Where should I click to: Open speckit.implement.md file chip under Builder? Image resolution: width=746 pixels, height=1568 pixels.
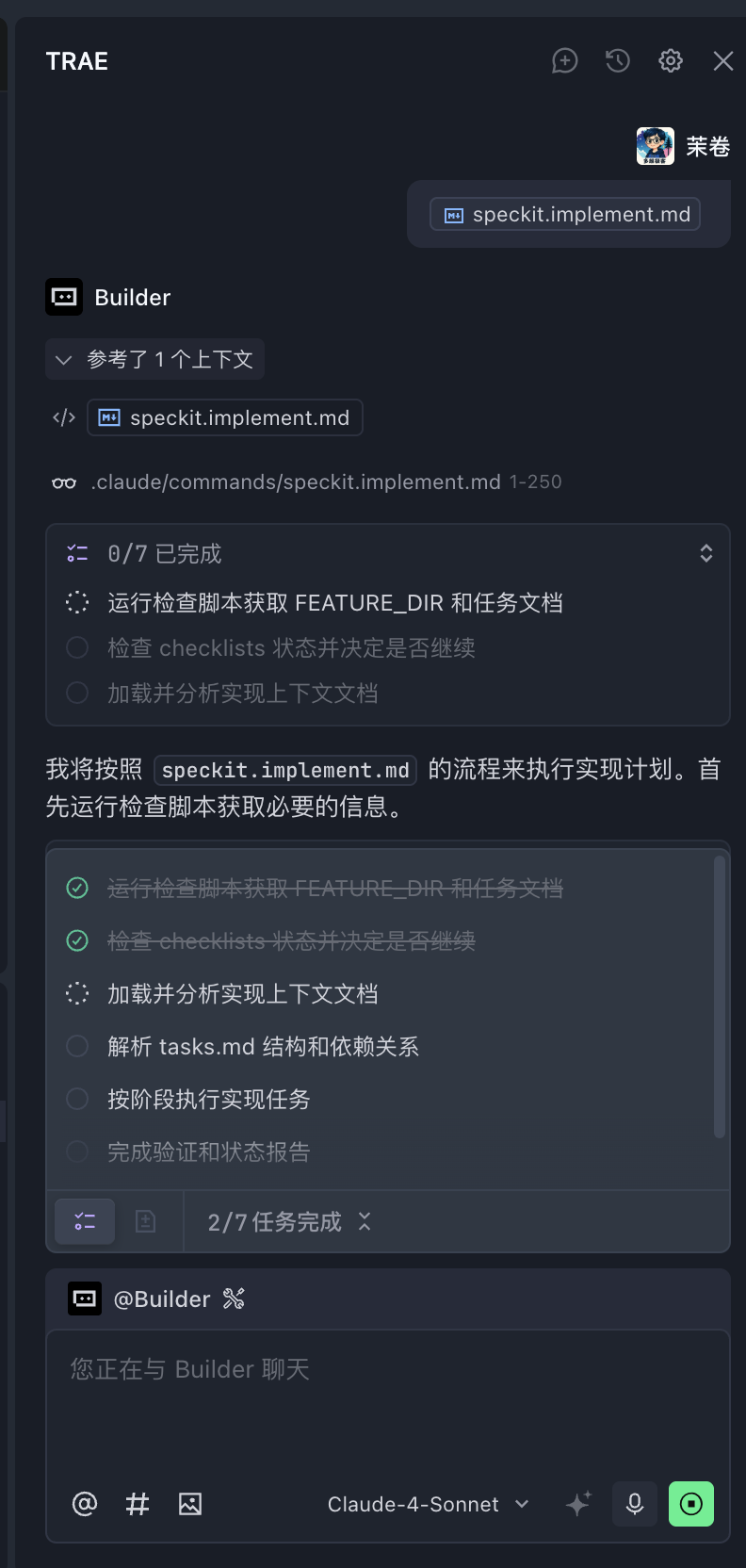click(225, 417)
